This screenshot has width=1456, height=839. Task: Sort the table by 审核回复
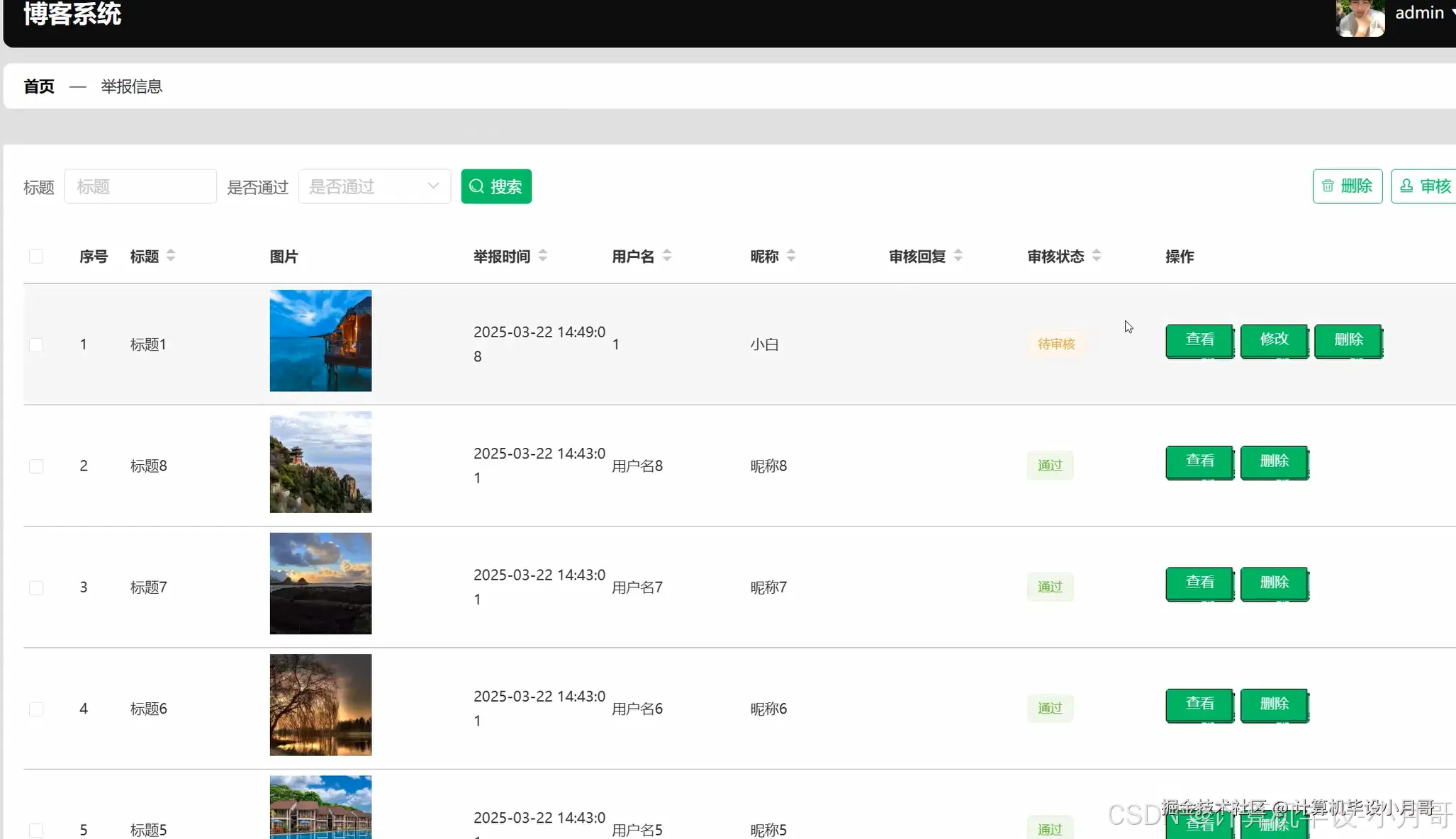tap(958, 256)
